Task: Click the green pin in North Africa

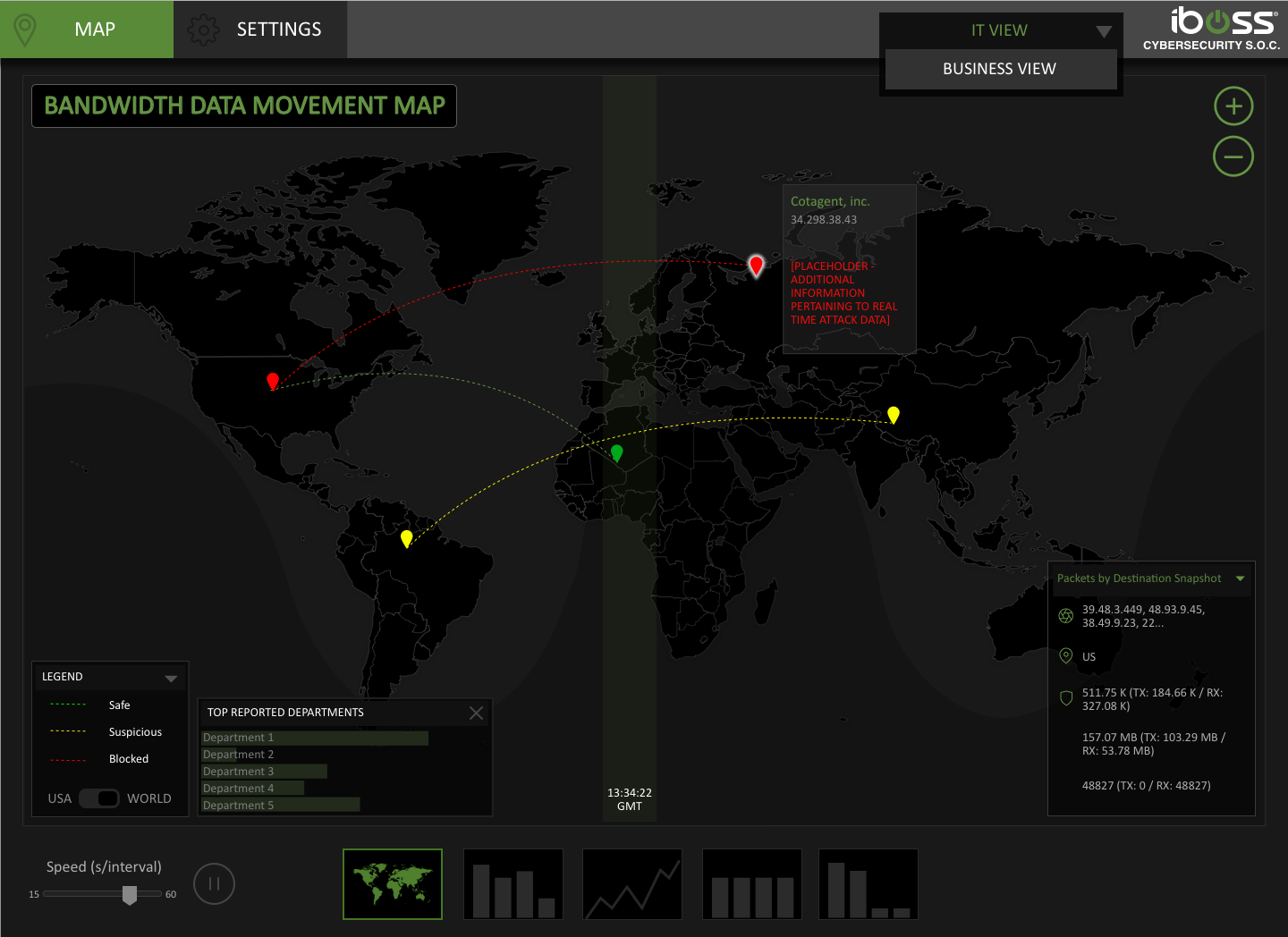Action: click(616, 452)
